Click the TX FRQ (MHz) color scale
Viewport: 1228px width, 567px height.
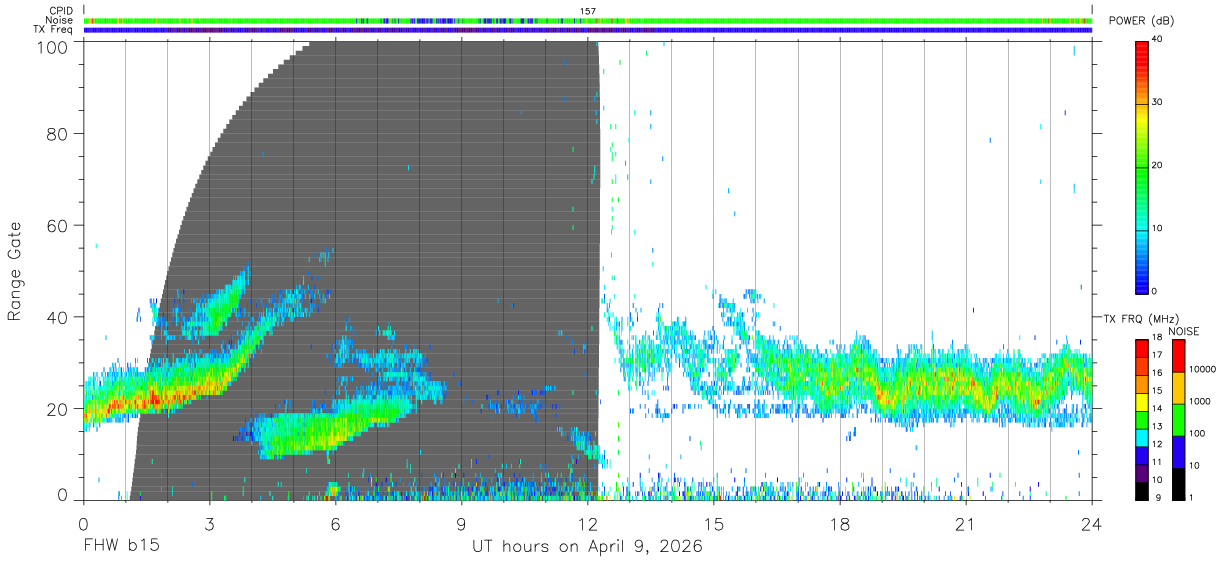(1142, 419)
